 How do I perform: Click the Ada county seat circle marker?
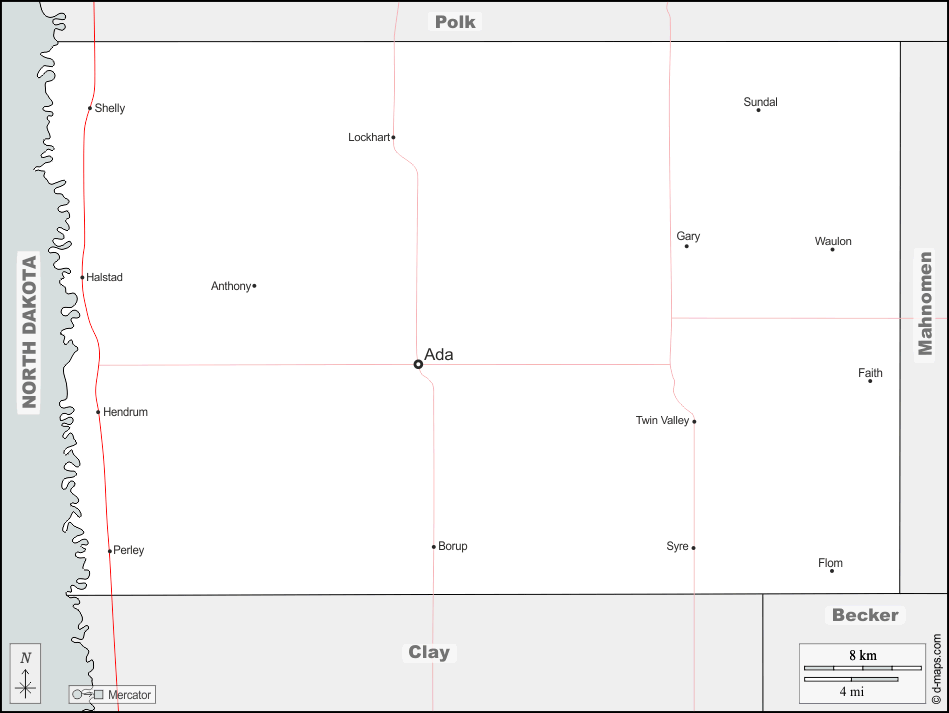[x=418, y=364]
